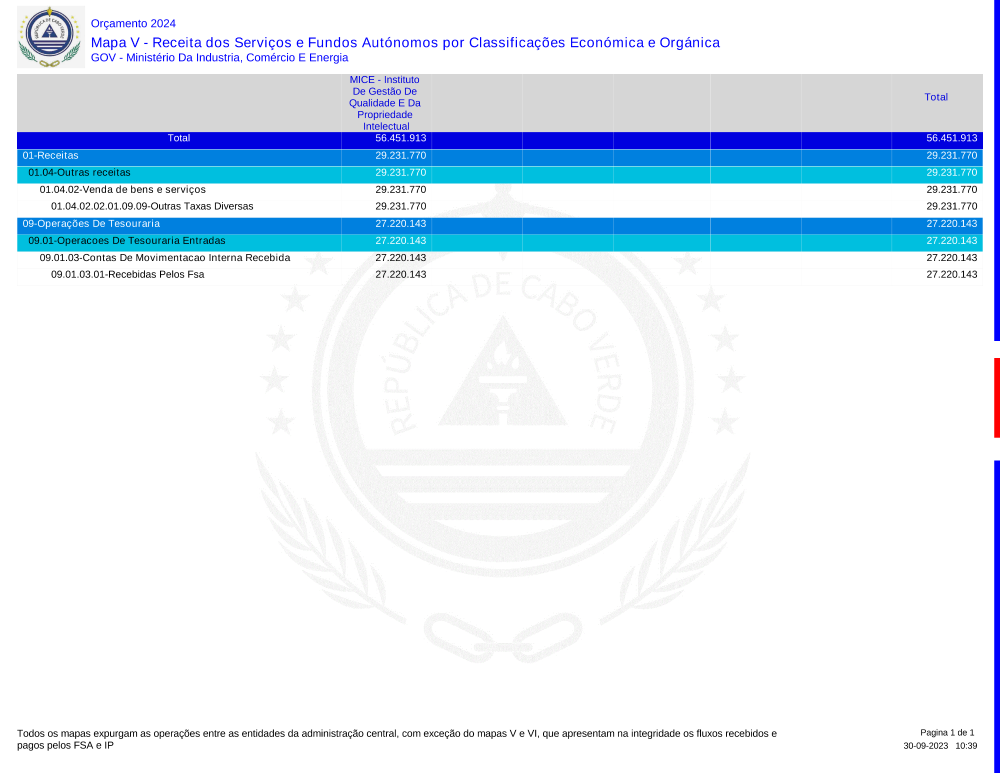Select the MICE Instituto de Gestão column header
The height and width of the screenshot is (773, 1000).
pos(385,102)
